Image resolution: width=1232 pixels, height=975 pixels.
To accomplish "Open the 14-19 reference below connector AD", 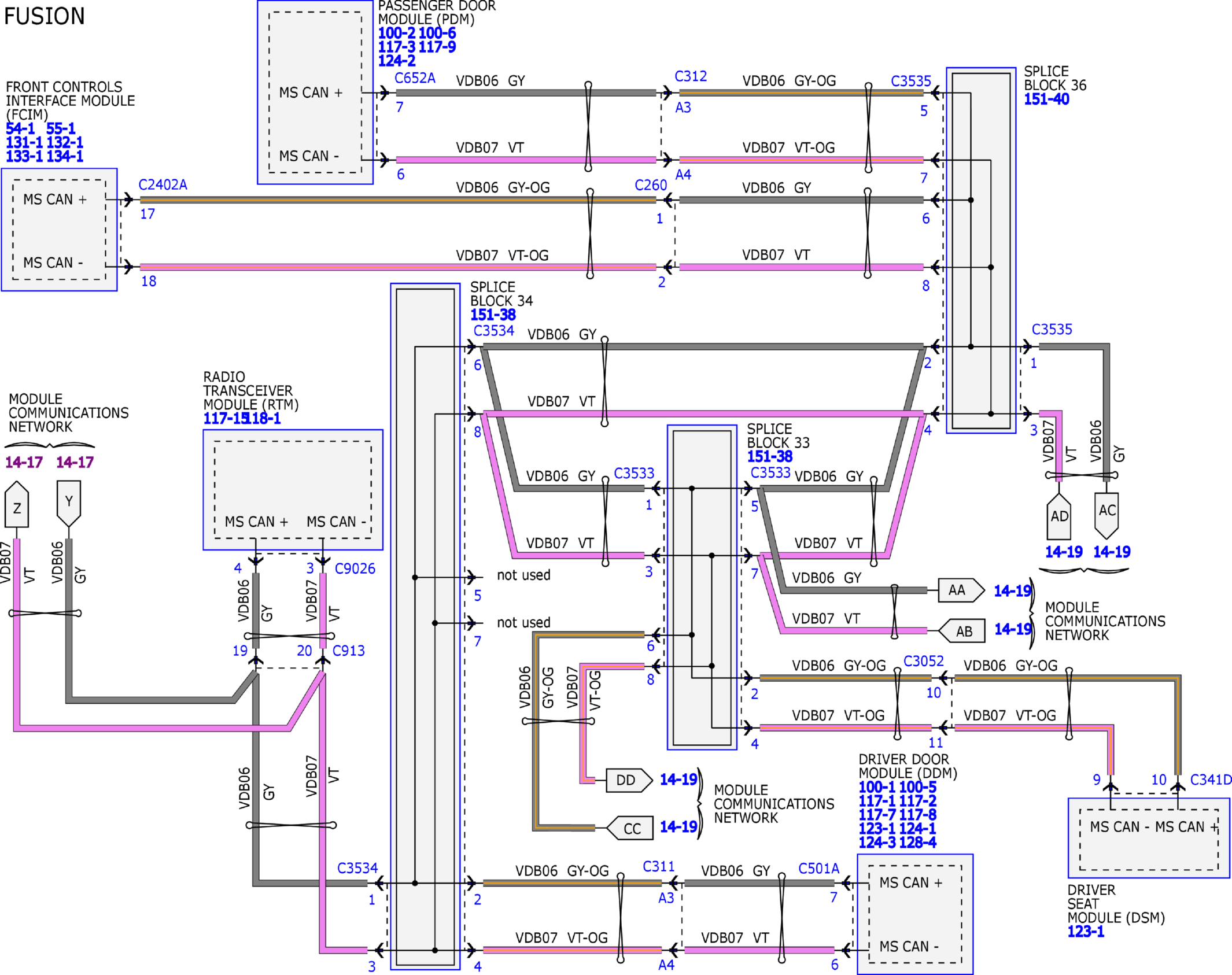I will pyautogui.click(x=1064, y=552).
